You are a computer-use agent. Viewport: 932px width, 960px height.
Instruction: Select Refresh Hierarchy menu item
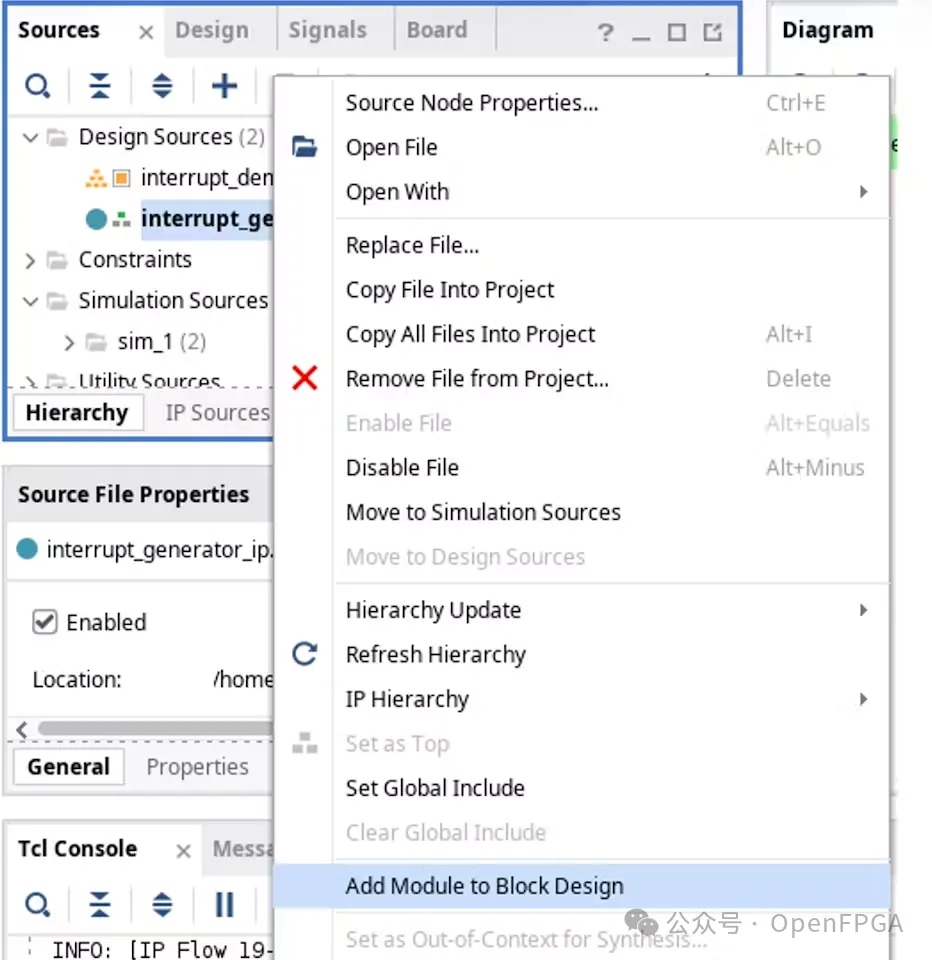coord(435,655)
